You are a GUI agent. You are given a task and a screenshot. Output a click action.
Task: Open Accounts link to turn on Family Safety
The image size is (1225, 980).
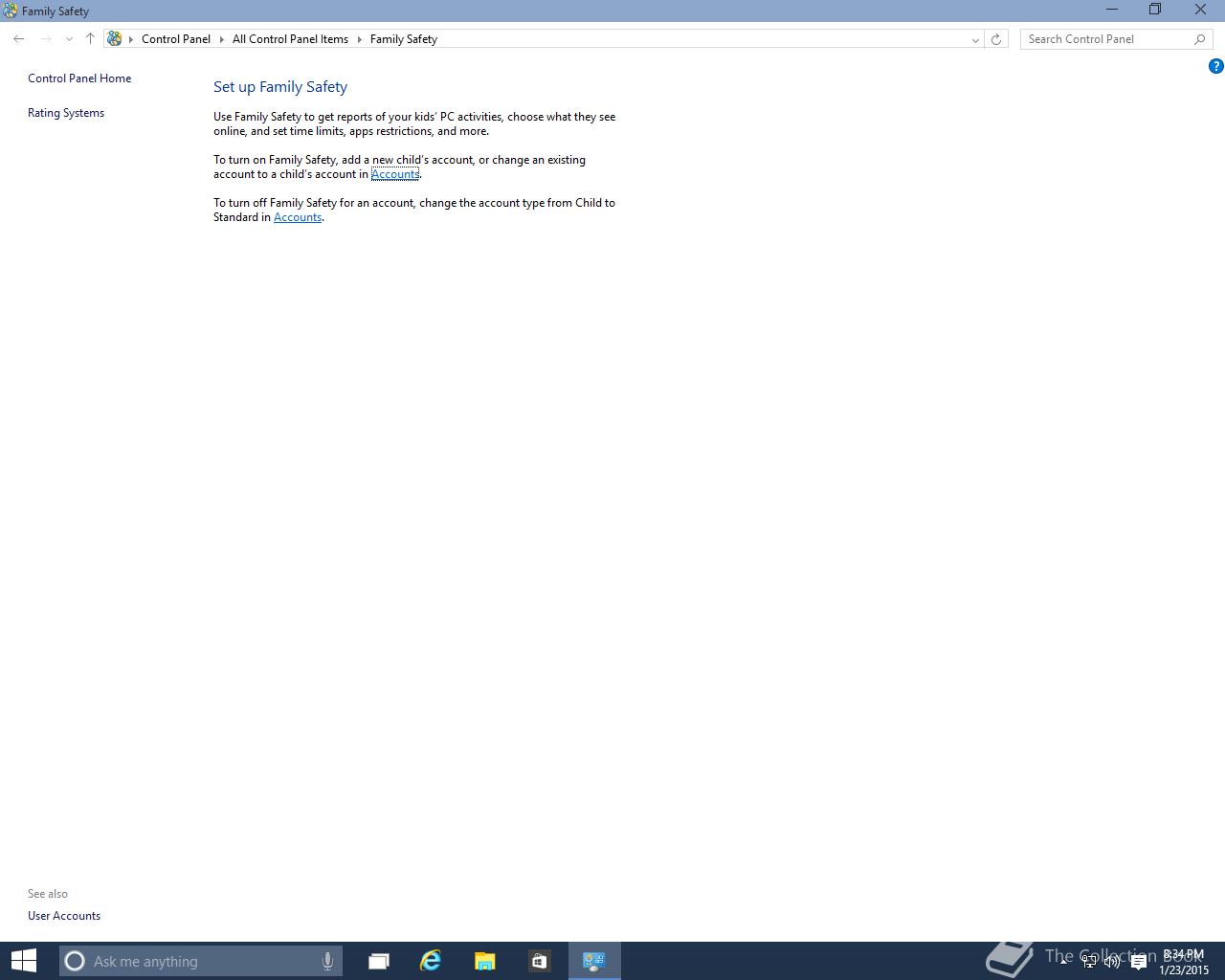(395, 174)
